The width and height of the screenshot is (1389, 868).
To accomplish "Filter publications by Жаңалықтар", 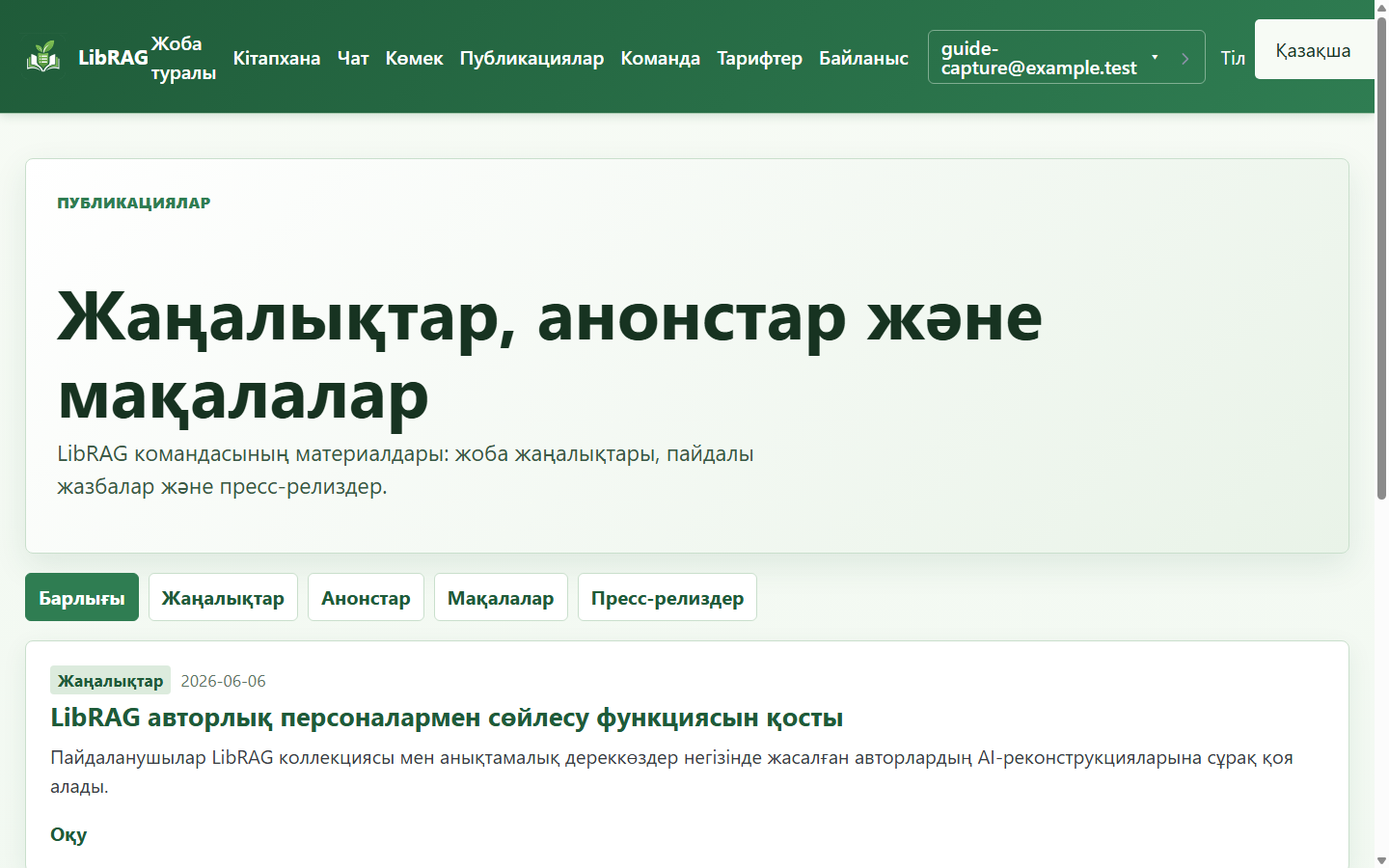I will pyautogui.click(x=223, y=597).
